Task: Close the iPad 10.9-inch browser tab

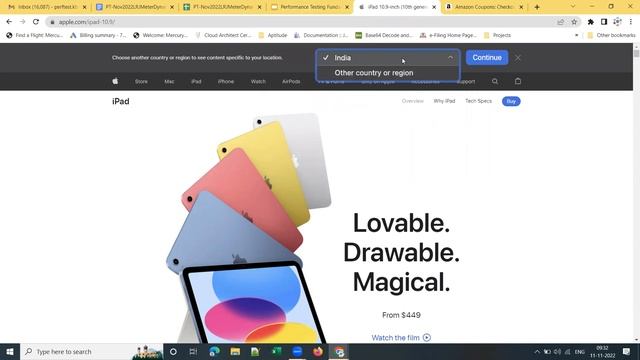Action: point(434,7)
